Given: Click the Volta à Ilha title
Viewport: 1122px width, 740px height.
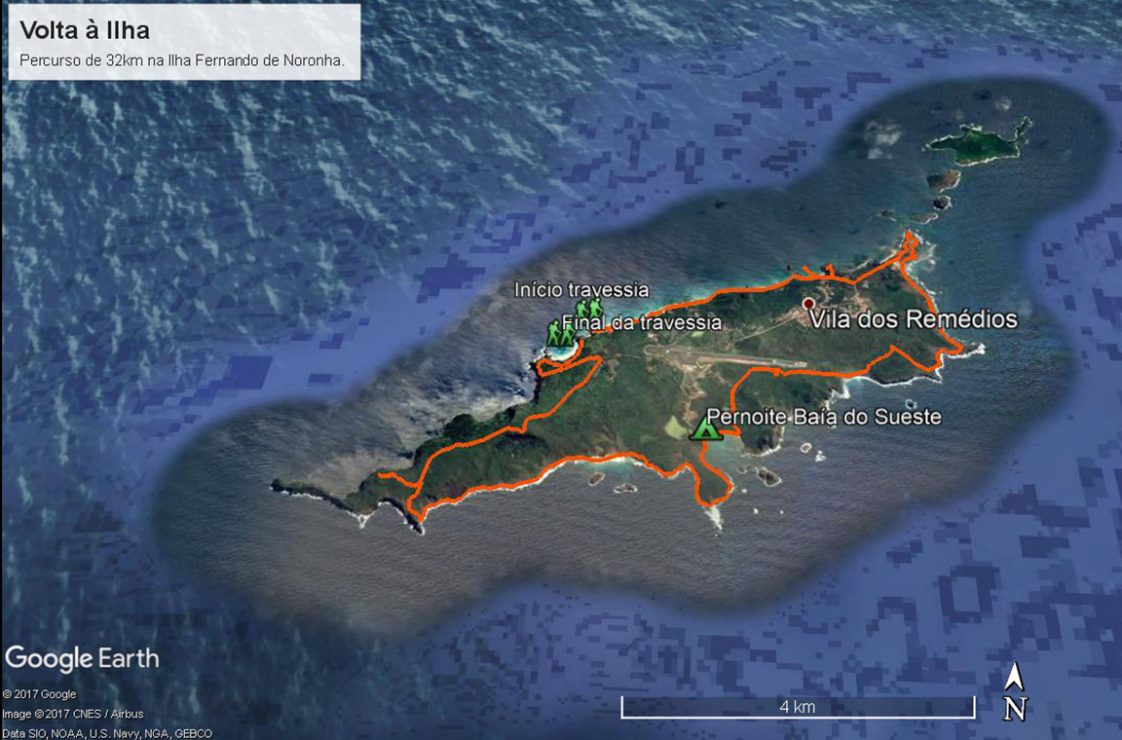Looking at the screenshot, I should pyautogui.click(x=84, y=30).
